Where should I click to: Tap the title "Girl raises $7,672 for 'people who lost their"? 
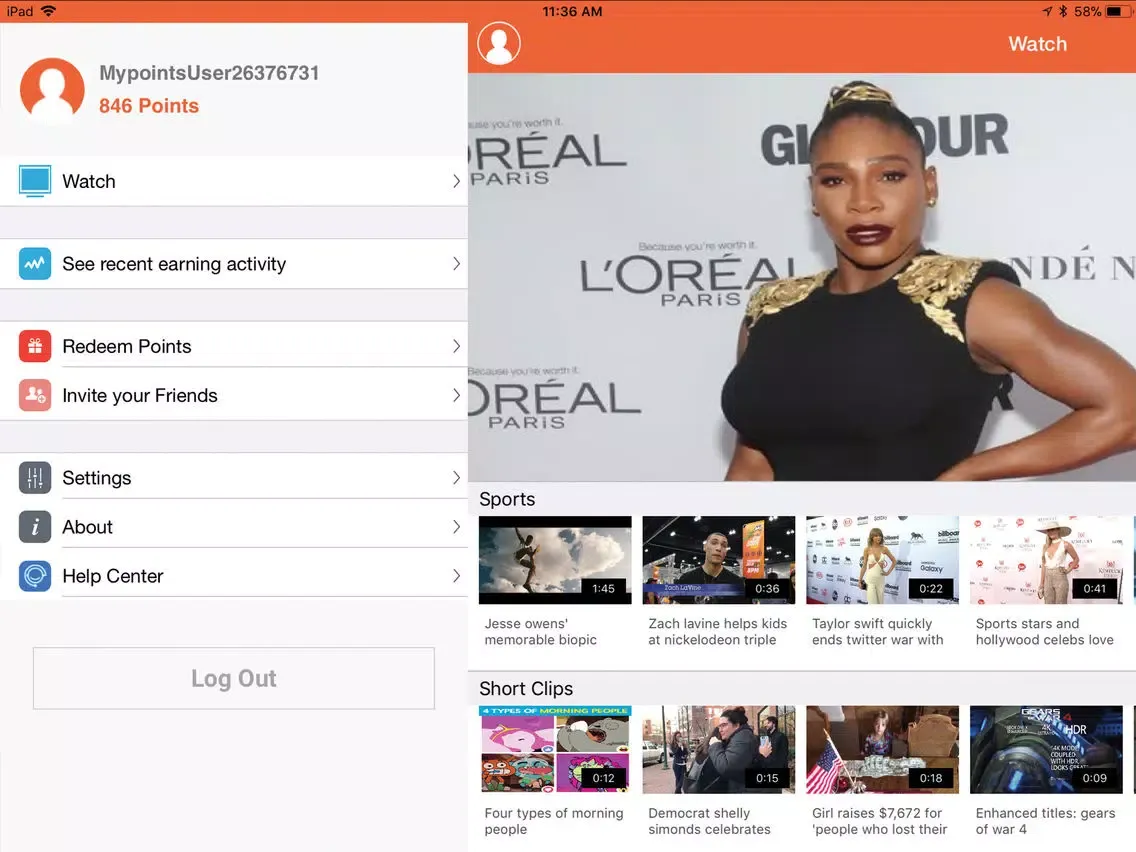click(880, 822)
